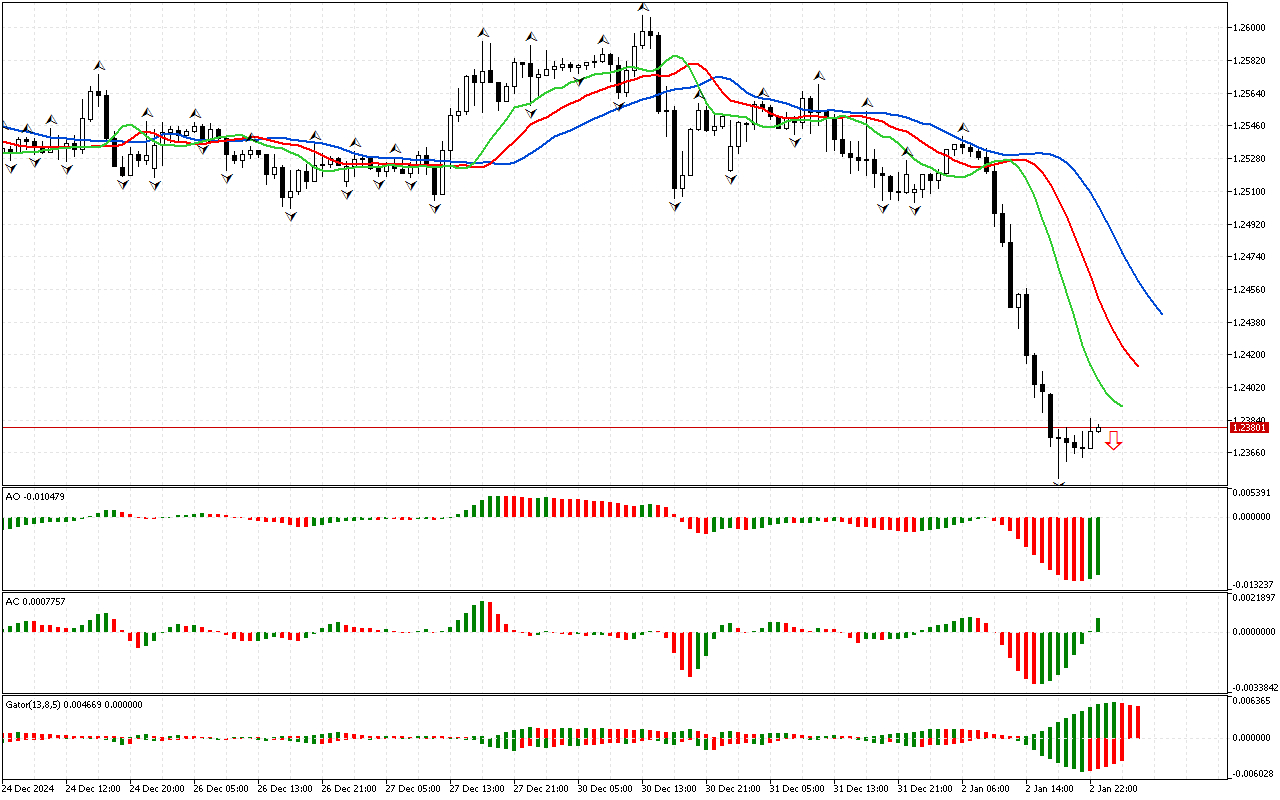Click the 1.25820 price axis label
The height and width of the screenshot is (800, 1280).
click(1250, 61)
